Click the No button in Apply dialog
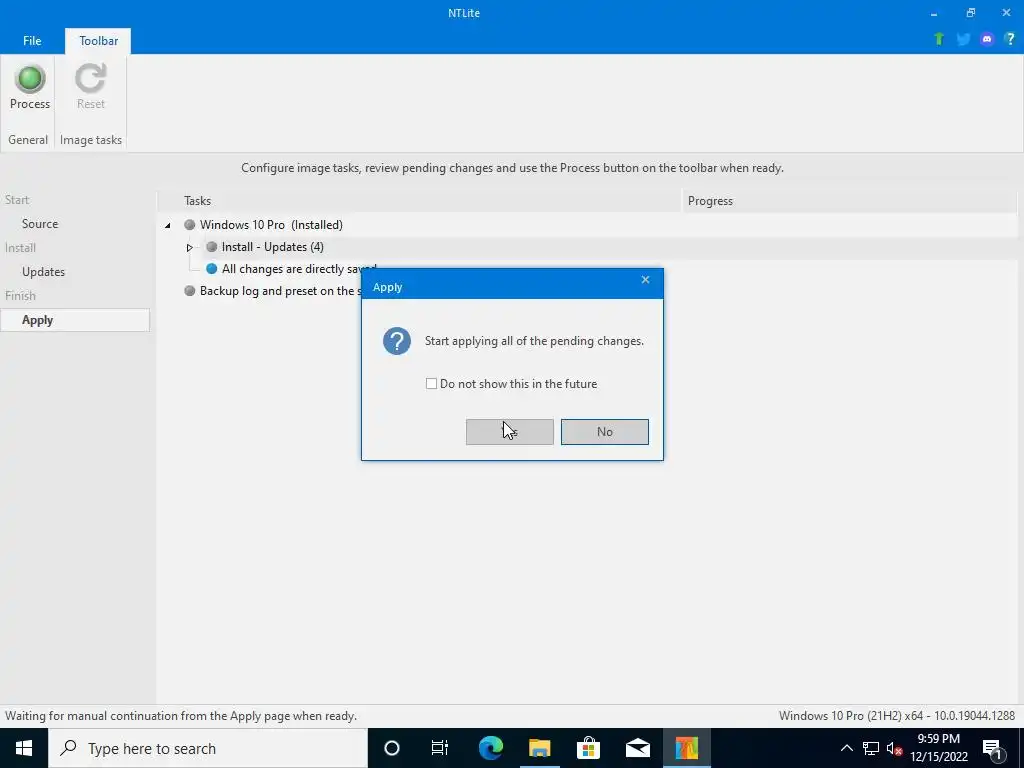This screenshot has width=1024, height=768. [605, 432]
